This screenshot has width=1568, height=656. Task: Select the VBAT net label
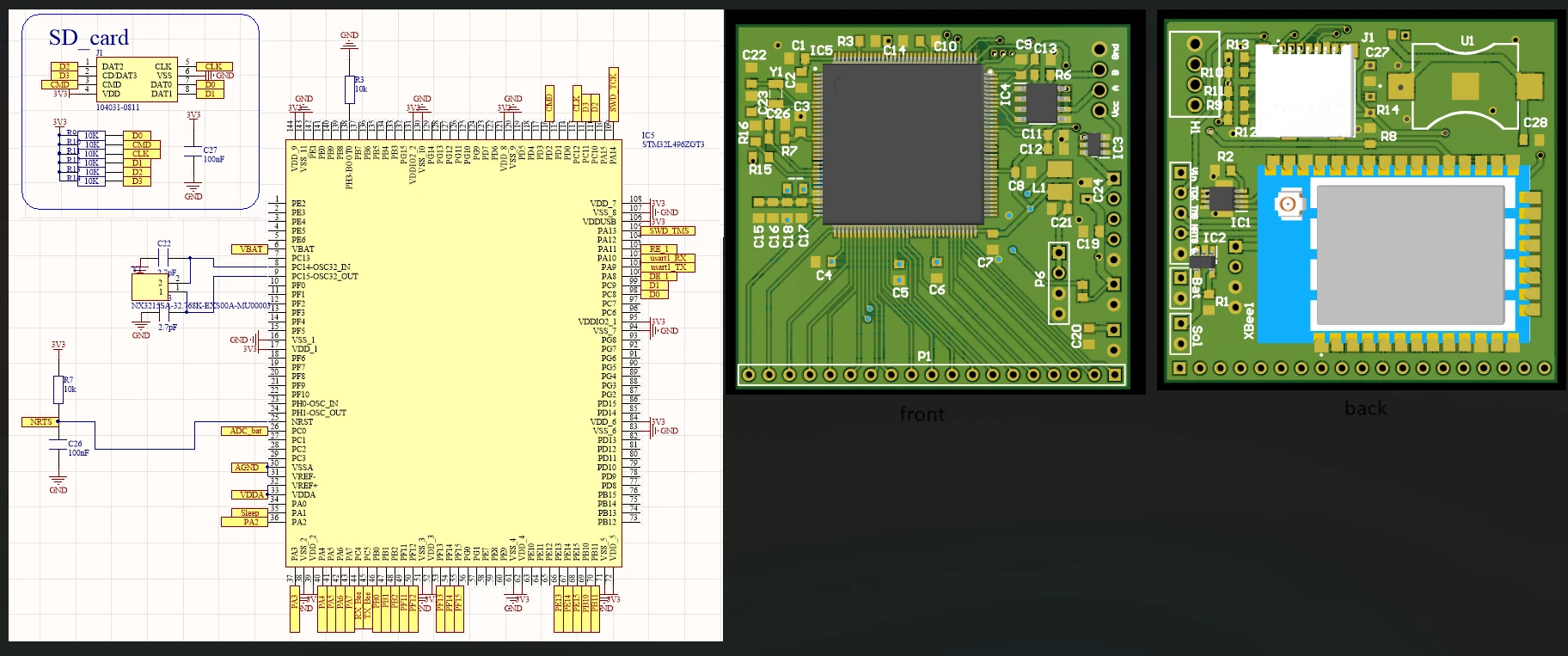250,249
